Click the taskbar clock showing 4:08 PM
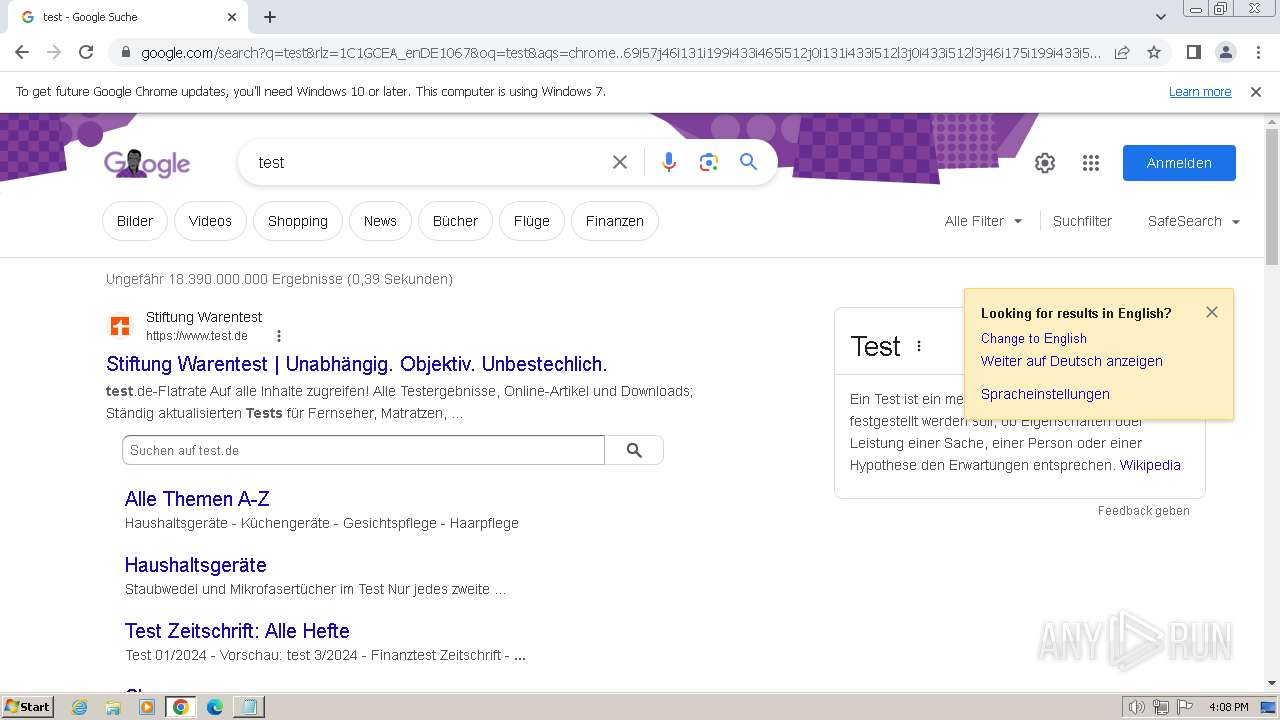 pyautogui.click(x=1228, y=707)
